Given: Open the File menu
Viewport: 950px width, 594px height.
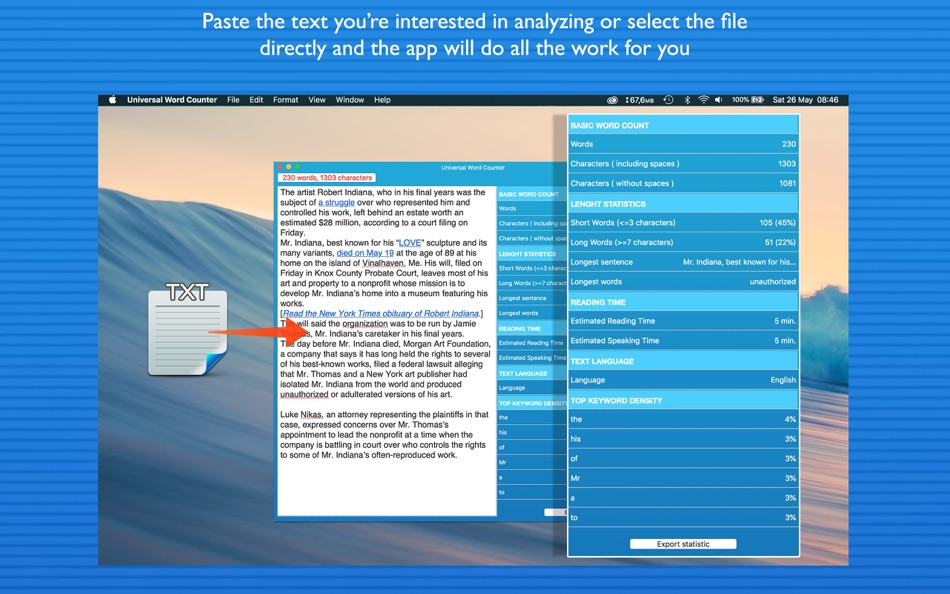Looking at the screenshot, I should pos(233,100).
